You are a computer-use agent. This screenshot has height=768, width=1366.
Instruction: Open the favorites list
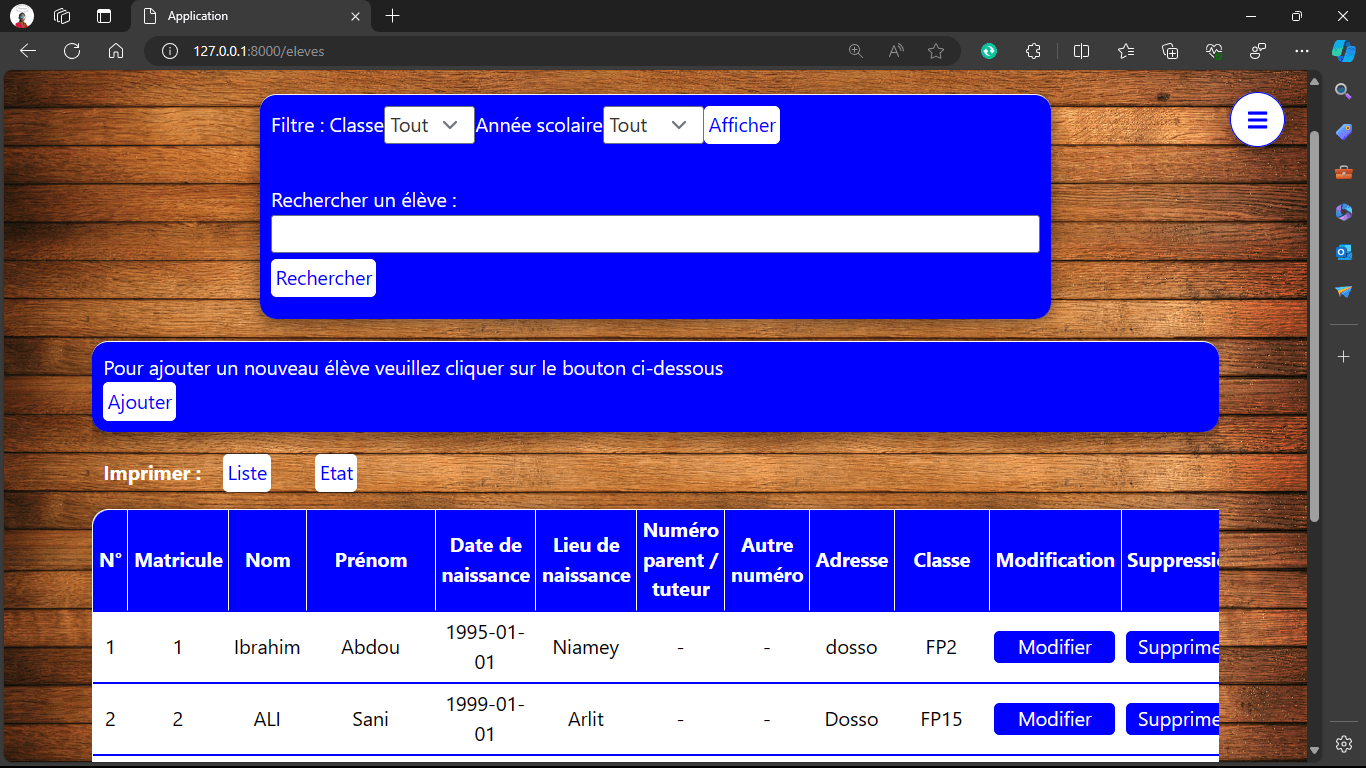coord(1126,51)
